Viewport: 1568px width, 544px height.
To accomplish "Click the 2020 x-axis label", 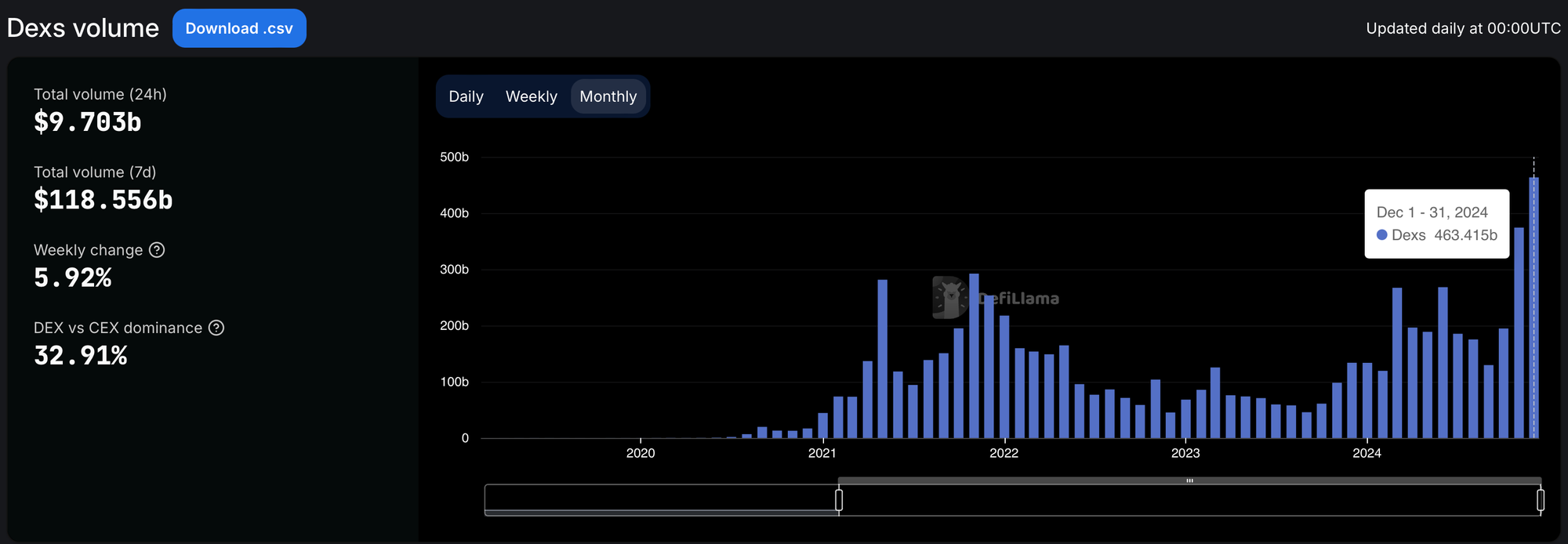I will [x=641, y=453].
